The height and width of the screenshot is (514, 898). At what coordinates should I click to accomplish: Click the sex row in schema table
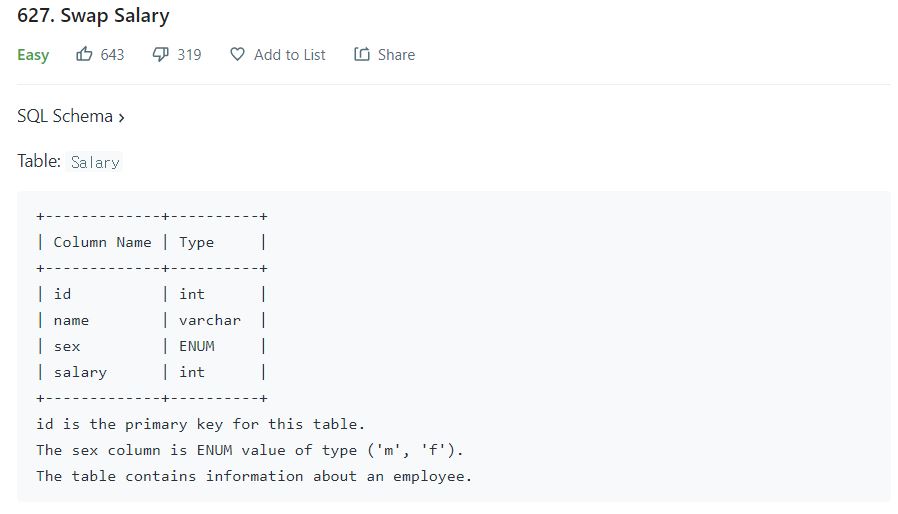[151, 347]
